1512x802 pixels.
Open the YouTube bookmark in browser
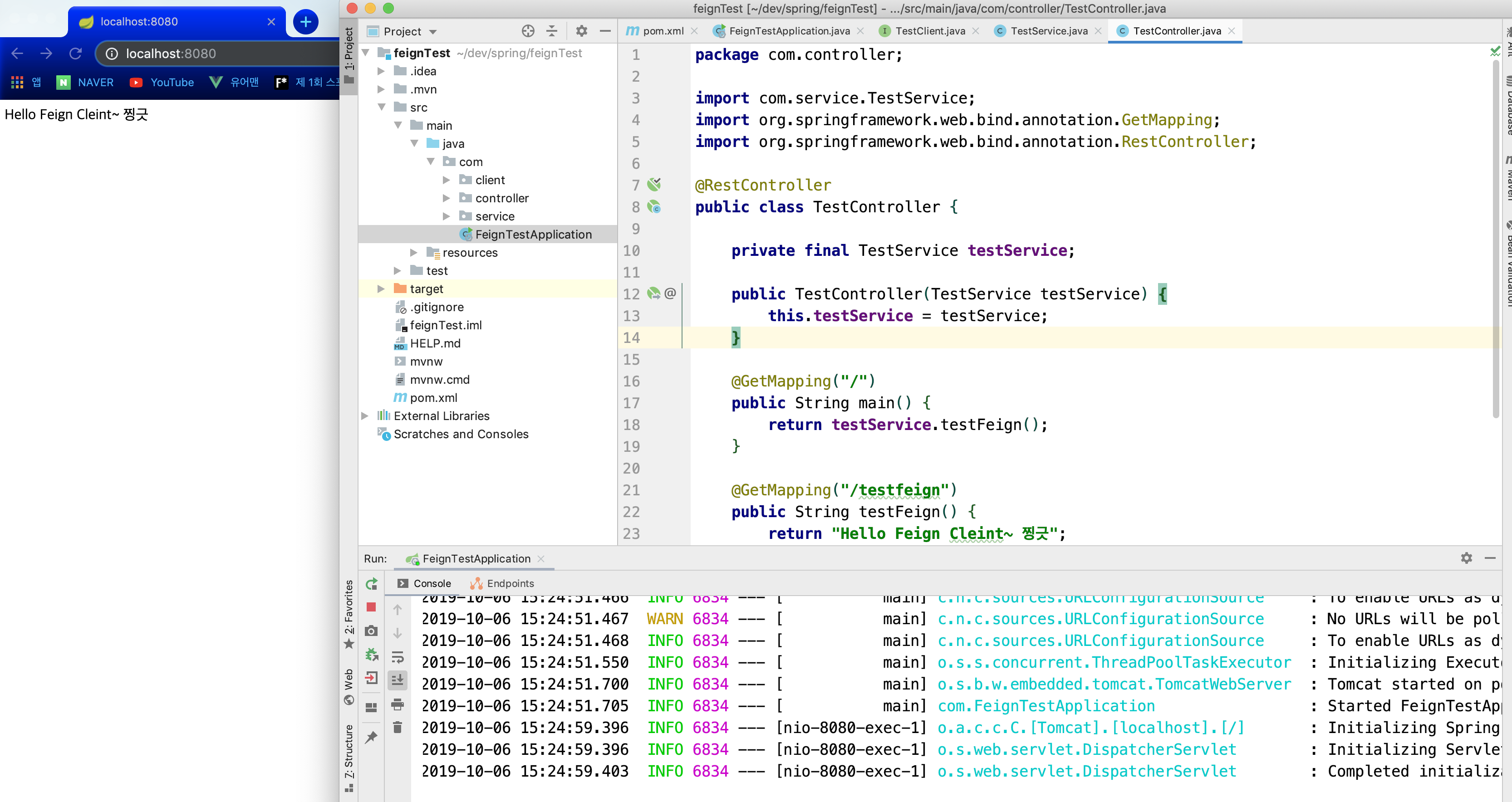(x=162, y=82)
